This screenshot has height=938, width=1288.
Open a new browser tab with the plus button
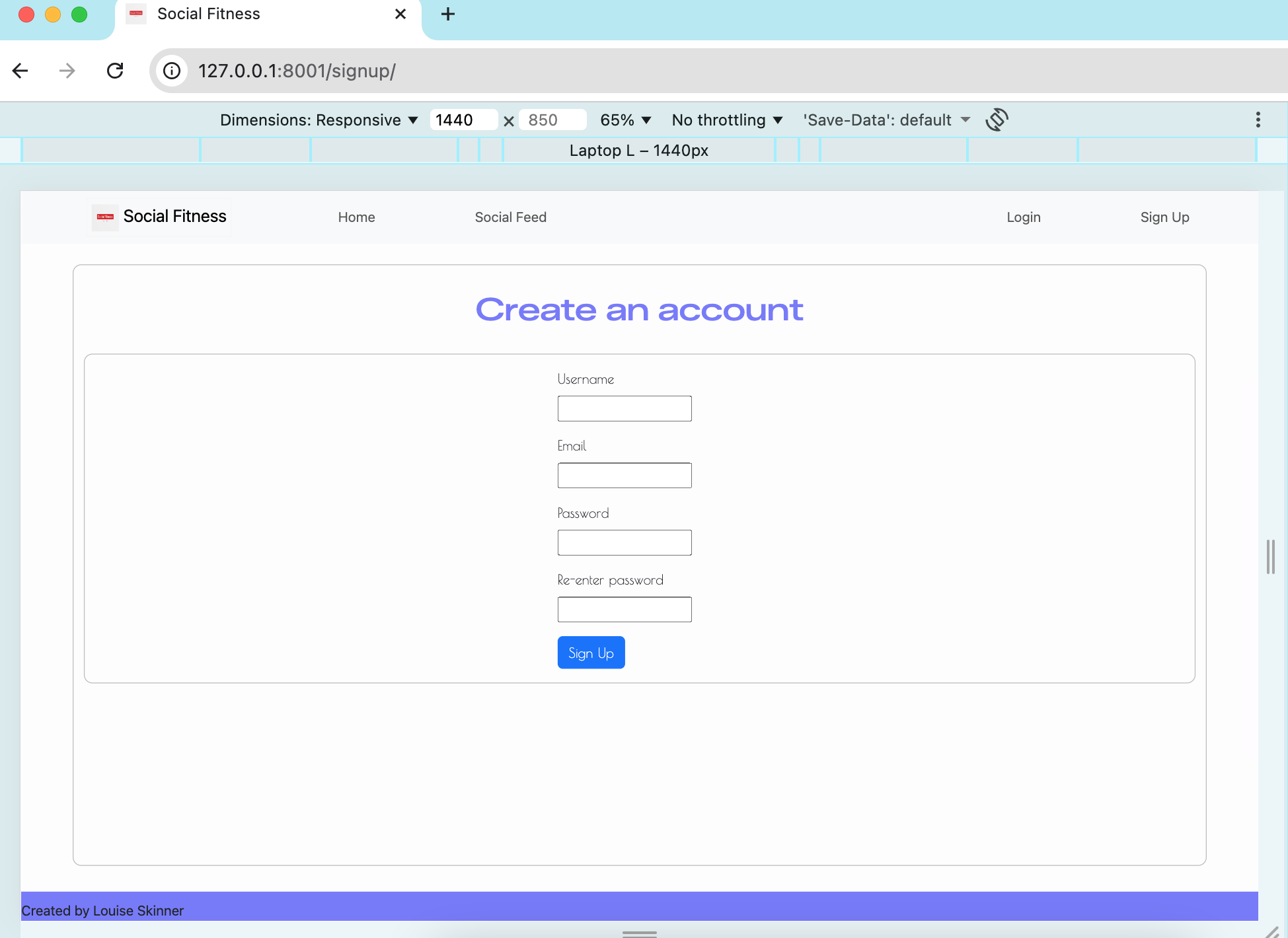click(x=448, y=14)
